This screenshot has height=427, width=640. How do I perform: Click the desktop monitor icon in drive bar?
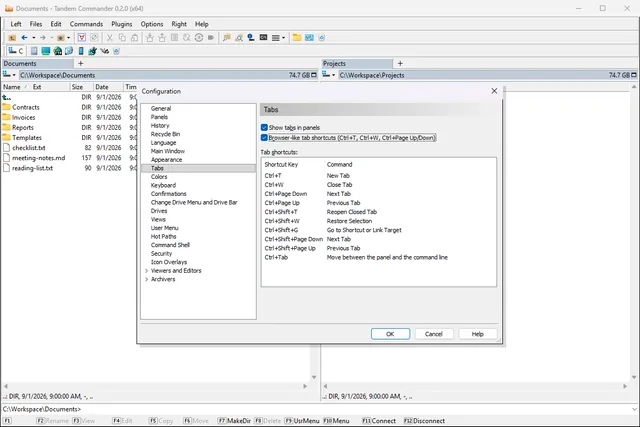point(46,51)
